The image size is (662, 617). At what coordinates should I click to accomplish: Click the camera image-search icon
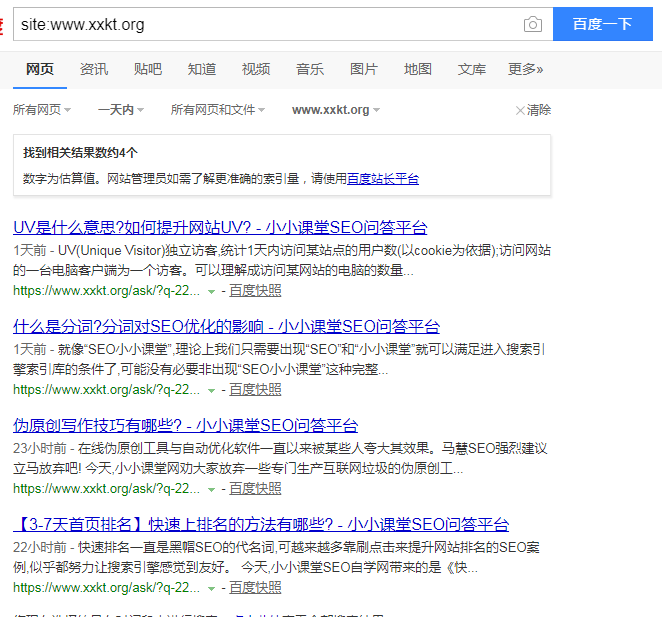(x=533, y=24)
